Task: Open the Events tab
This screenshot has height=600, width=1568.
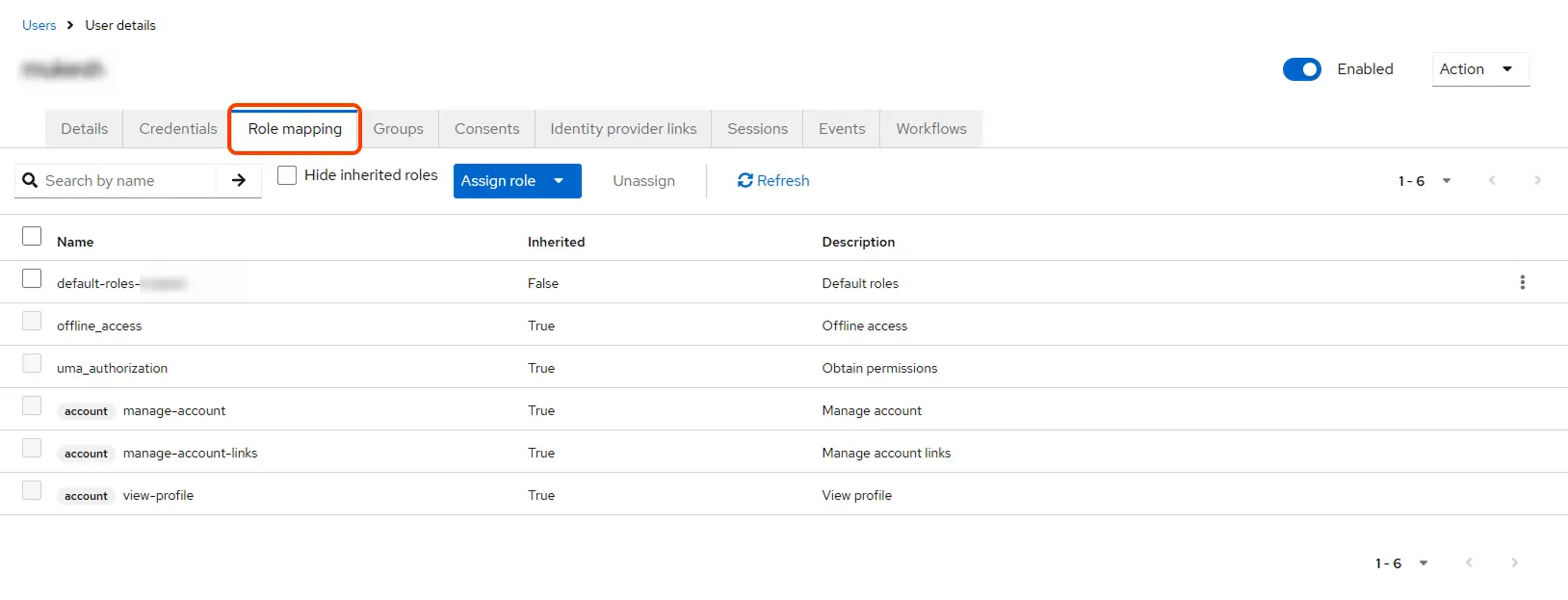Action: point(842,129)
